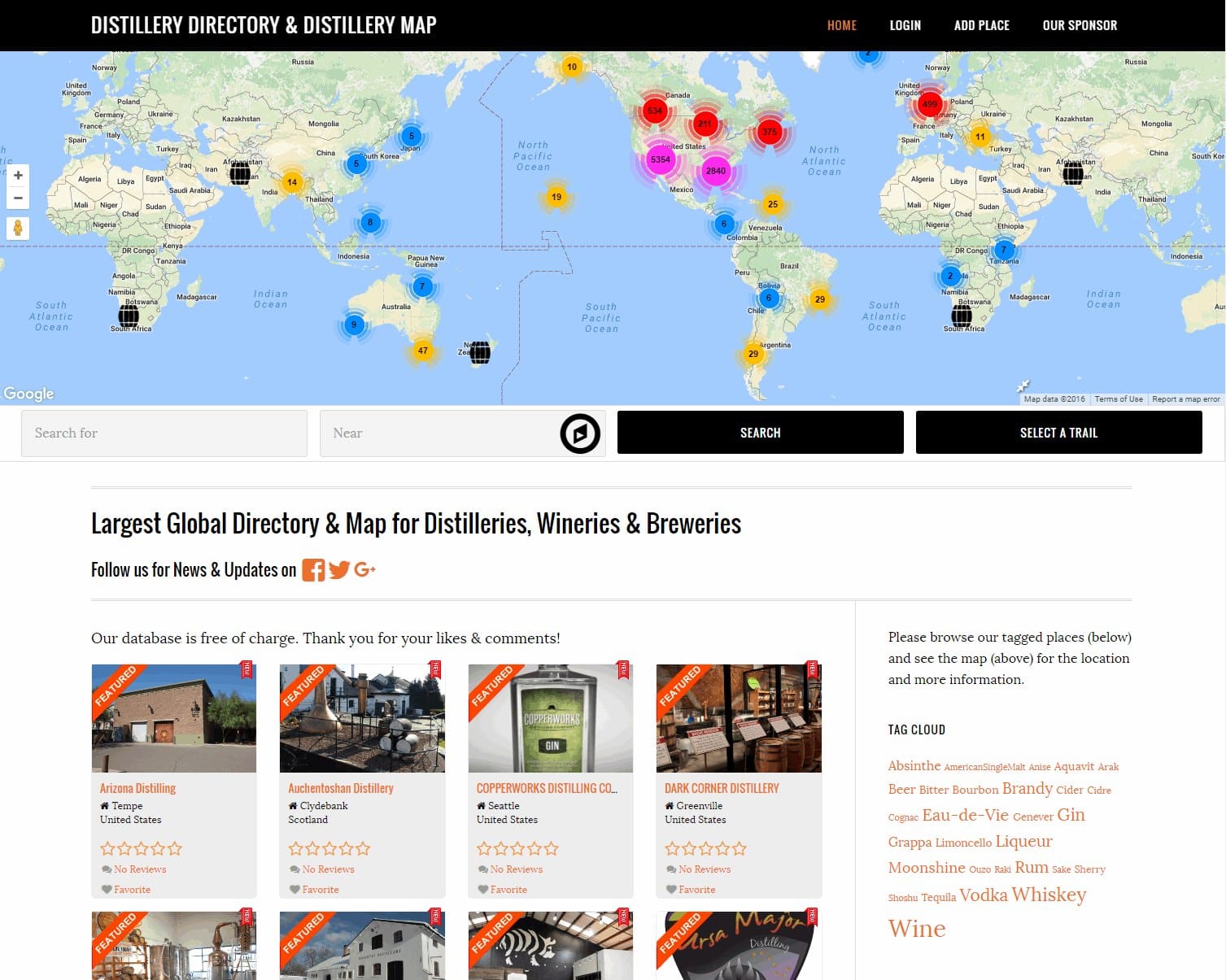Zoom in on the map
Image resolution: width=1226 pixels, height=980 pixels.
click(17, 175)
